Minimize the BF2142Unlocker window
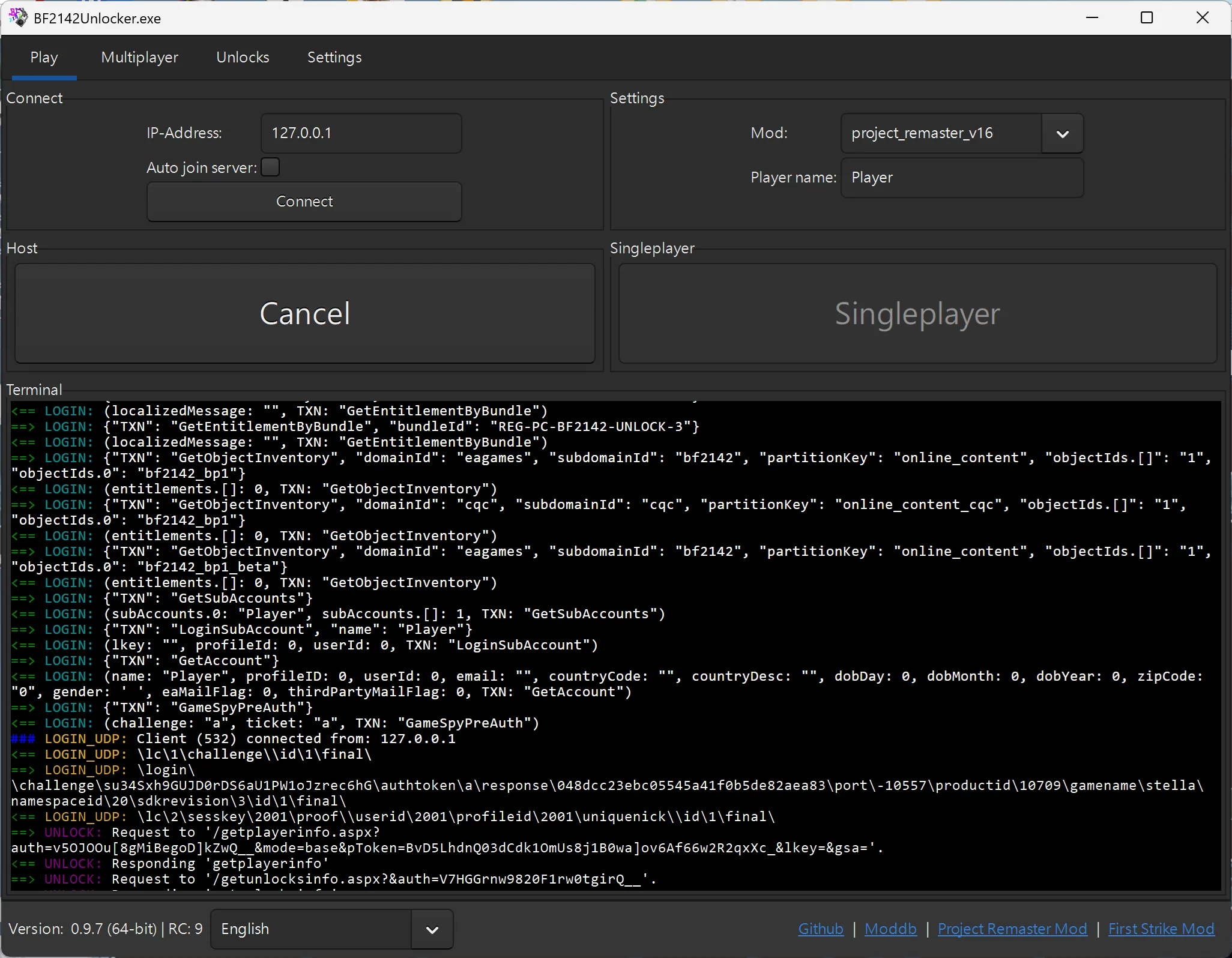This screenshot has width=1232, height=958. [x=1092, y=18]
